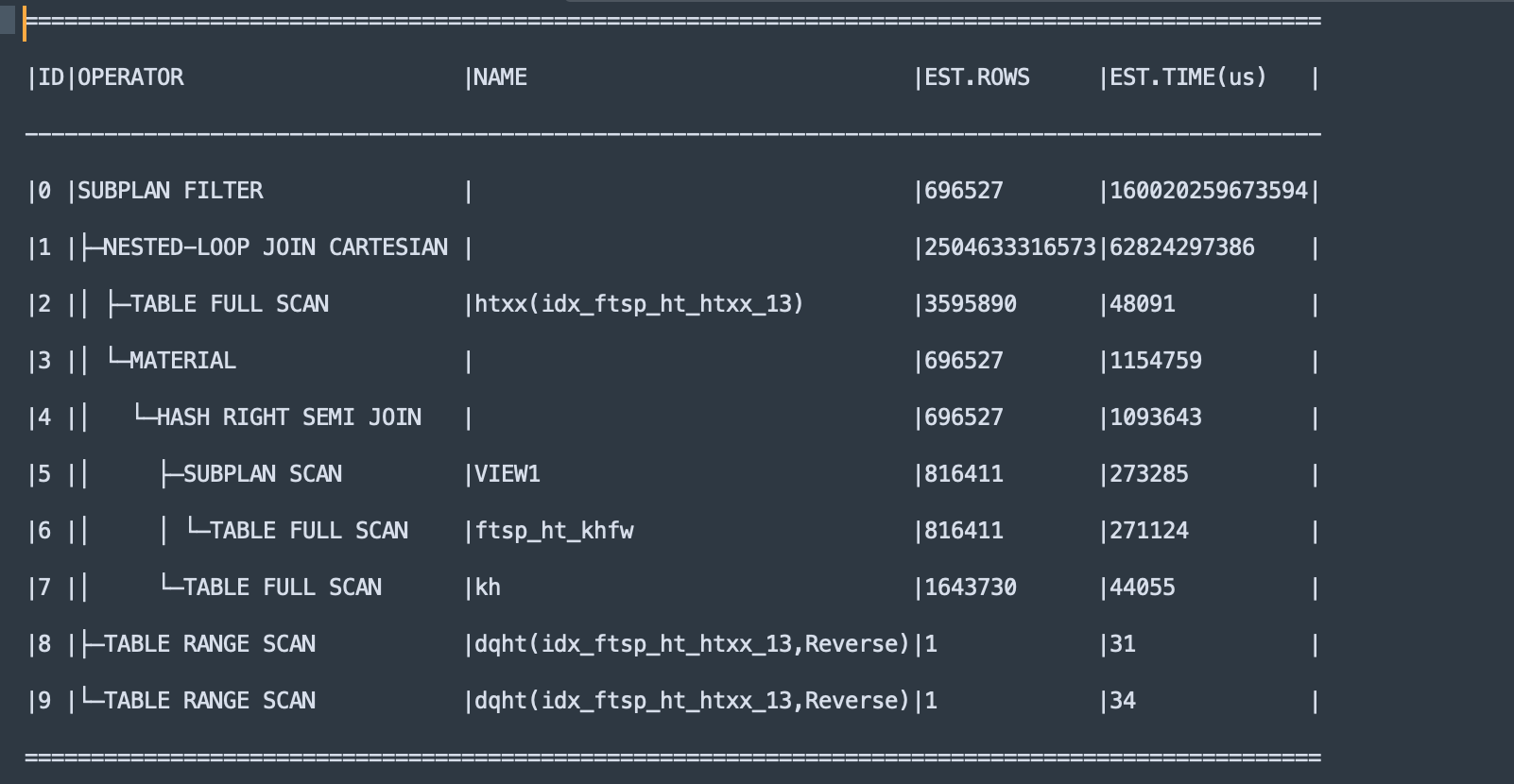Select the TABLE RANGE SCAN in row 9
Image resolution: width=1514 pixels, height=784 pixels.
[x=210, y=701]
